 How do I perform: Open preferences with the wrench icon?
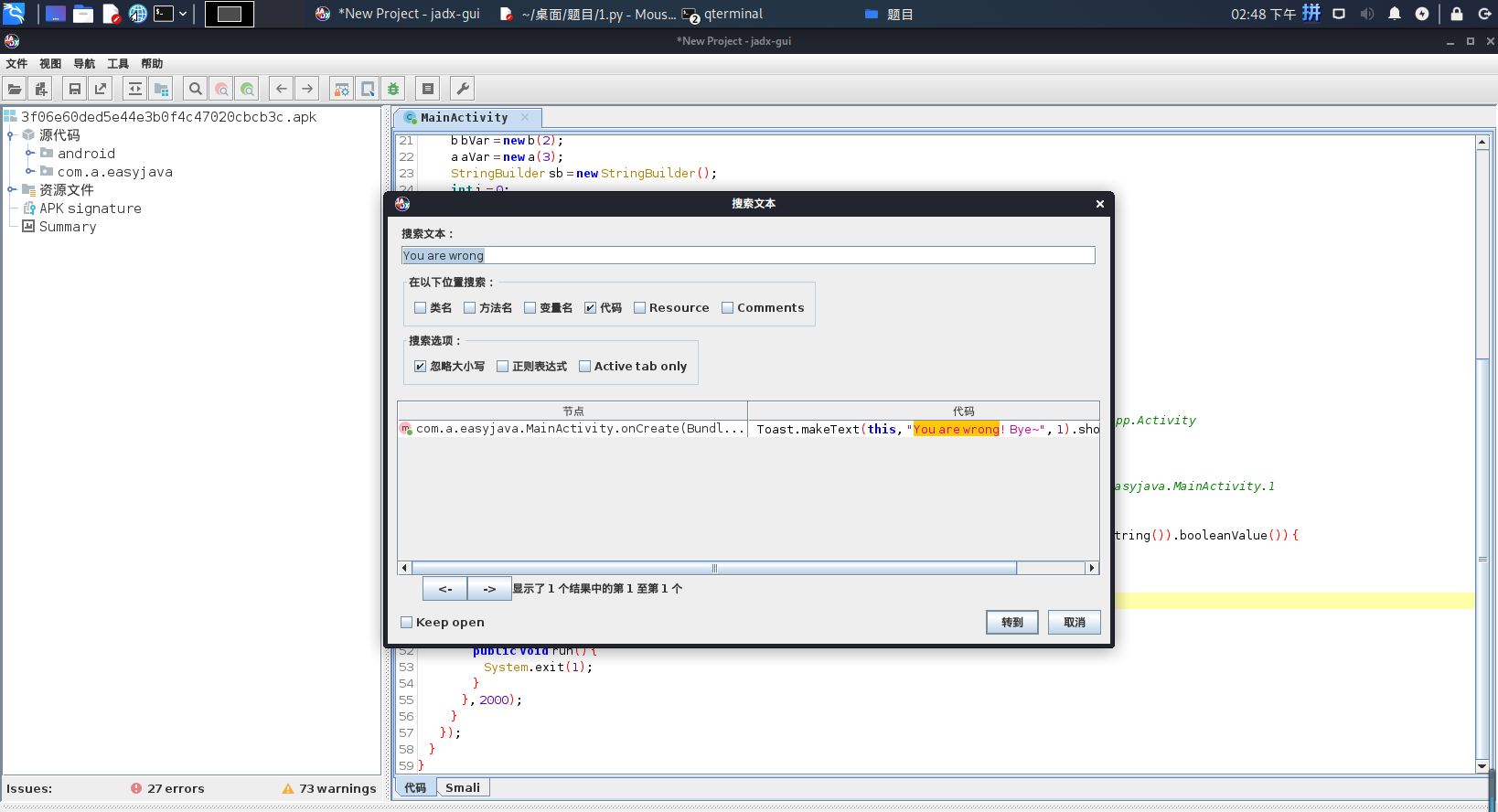point(463,89)
